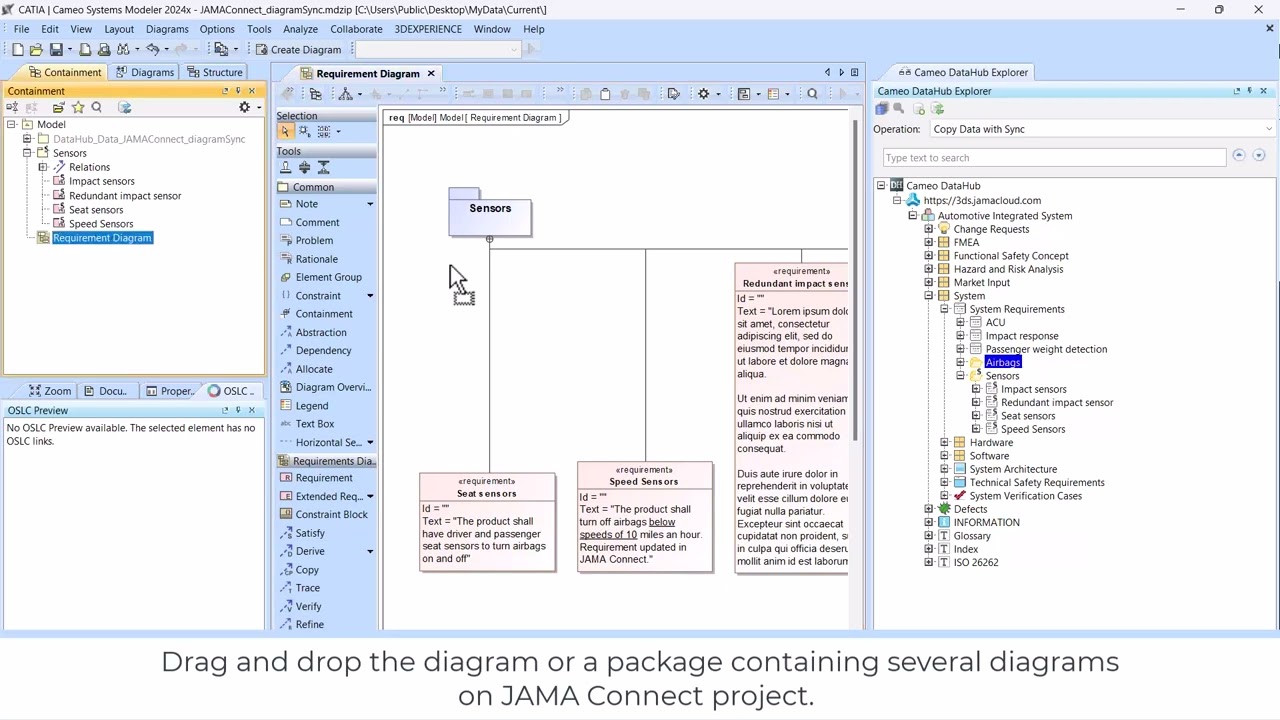This screenshot has height=720, width=1280.
Task: Click the DataHub search text field
Action: 1054,158
